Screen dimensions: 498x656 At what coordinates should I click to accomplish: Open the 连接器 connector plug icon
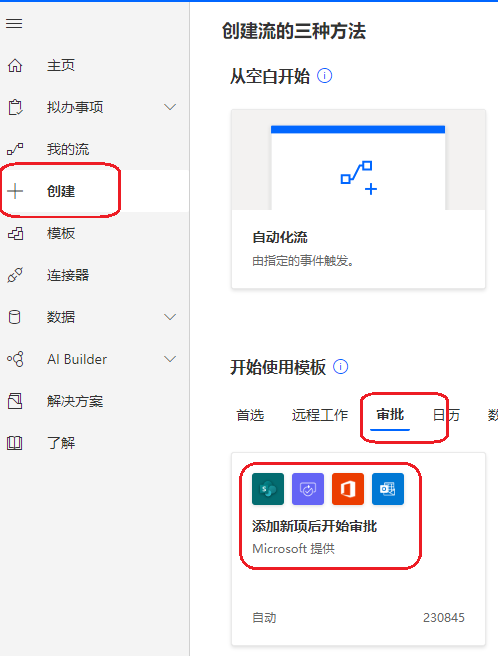[x=15, y=275]
